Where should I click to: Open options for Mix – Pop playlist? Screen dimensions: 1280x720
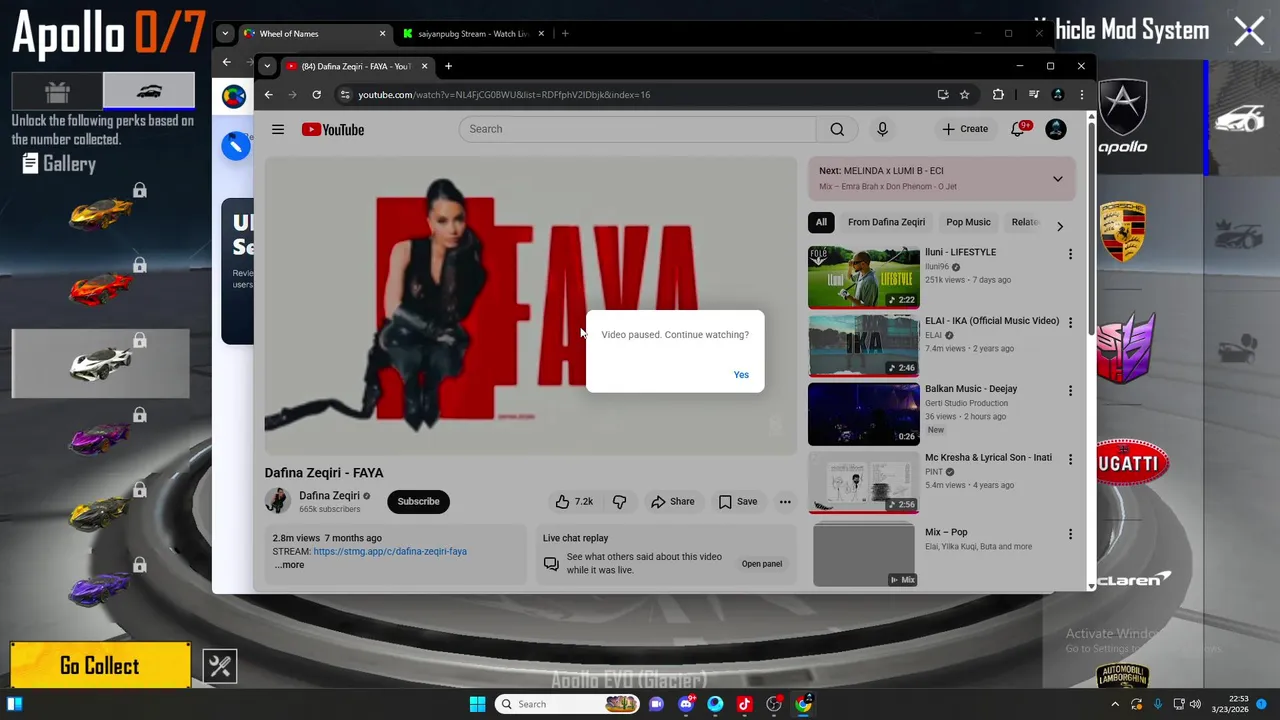click(1070, 534)
